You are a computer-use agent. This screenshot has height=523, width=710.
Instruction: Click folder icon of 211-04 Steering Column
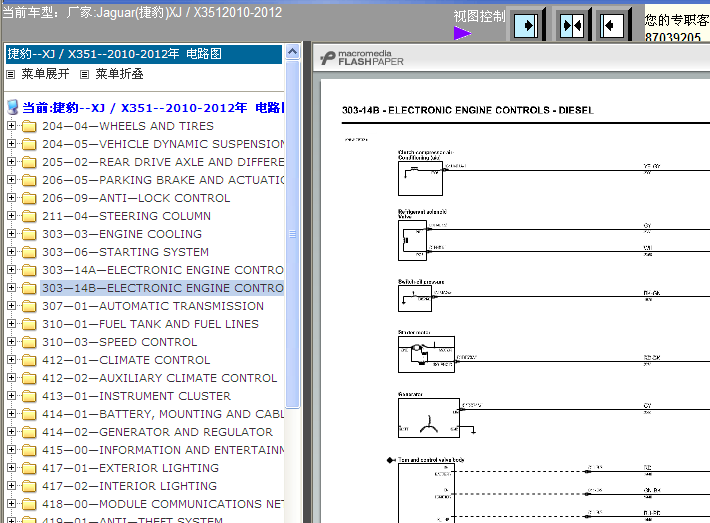click(x=29, y=216)
